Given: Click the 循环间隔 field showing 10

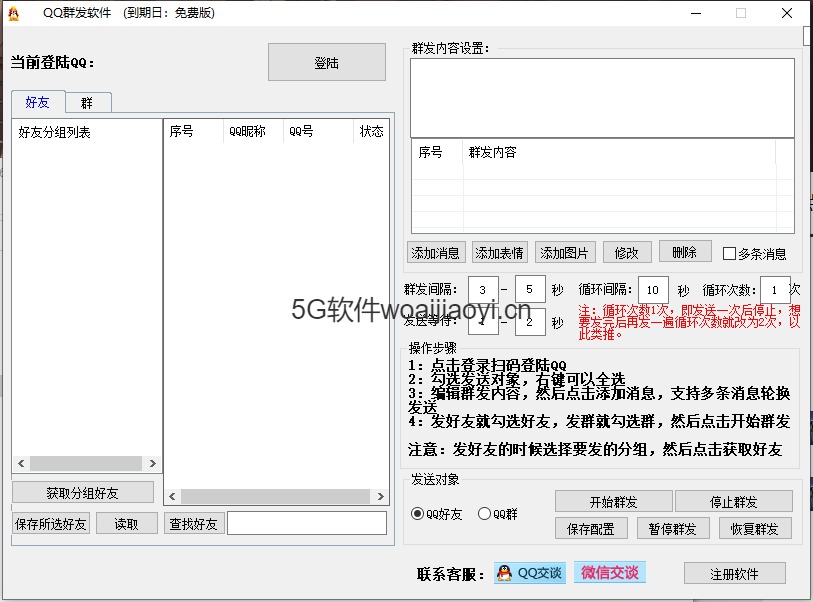Looking at the screenshot, I should pos(653,289).
